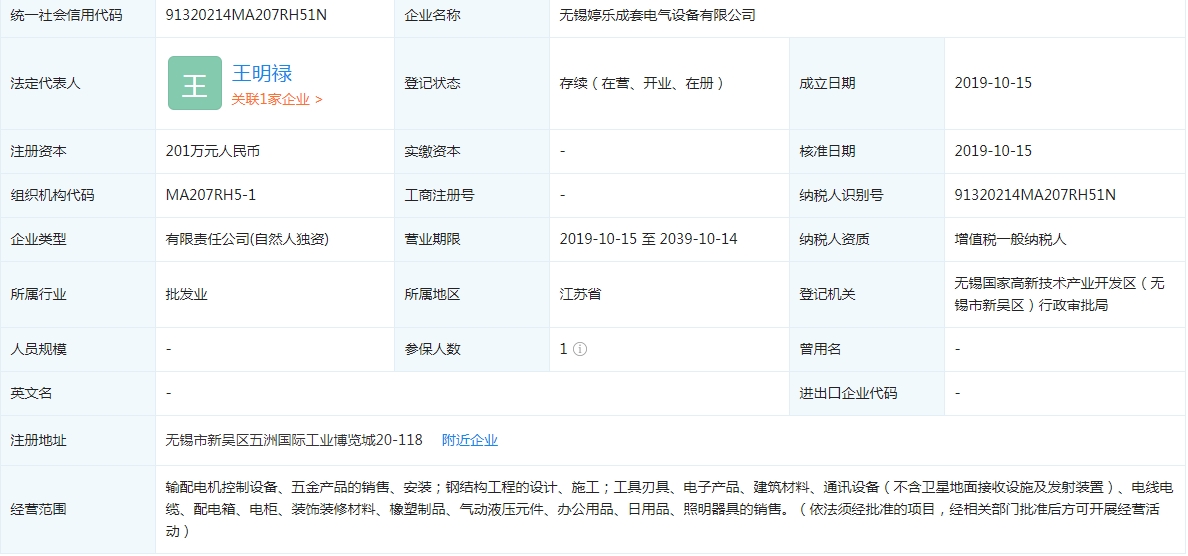Click the business term 2019-10-15 至 2039-10-14

[648, 239]
